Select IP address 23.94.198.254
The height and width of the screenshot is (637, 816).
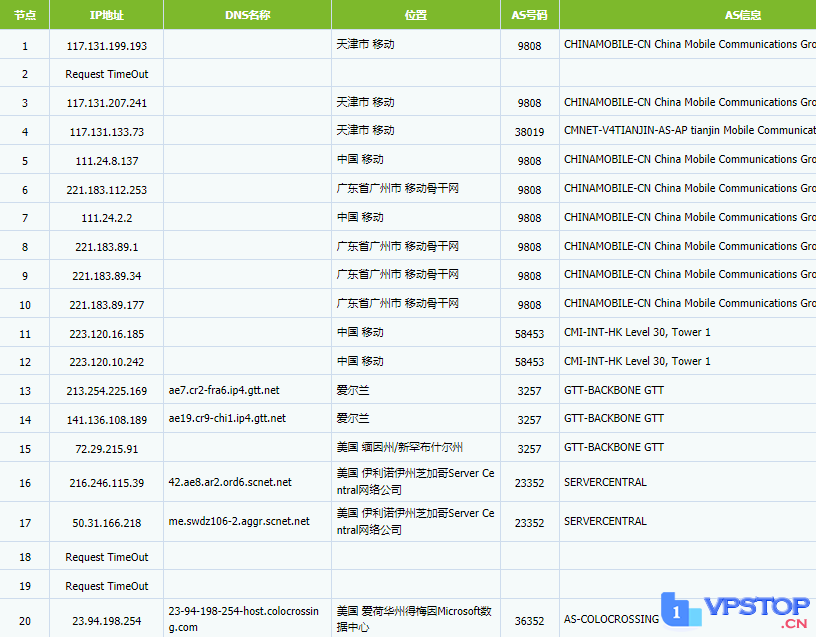tap(107, 621)
